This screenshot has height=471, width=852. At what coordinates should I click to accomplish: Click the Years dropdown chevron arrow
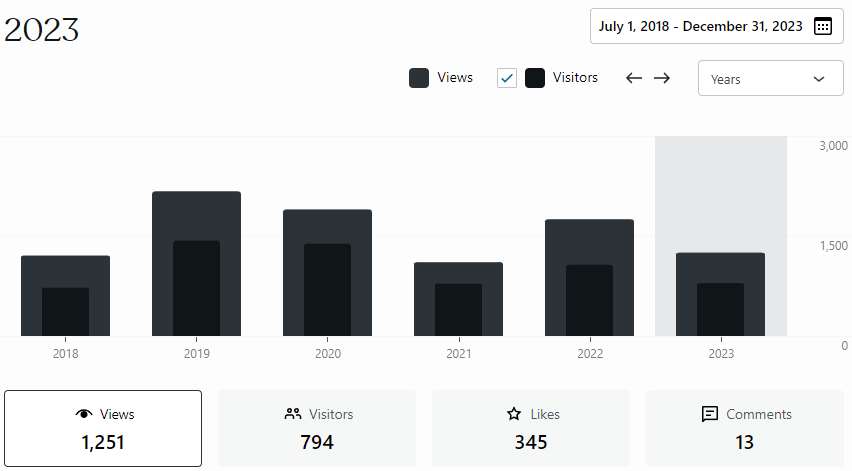coord(820,79)
